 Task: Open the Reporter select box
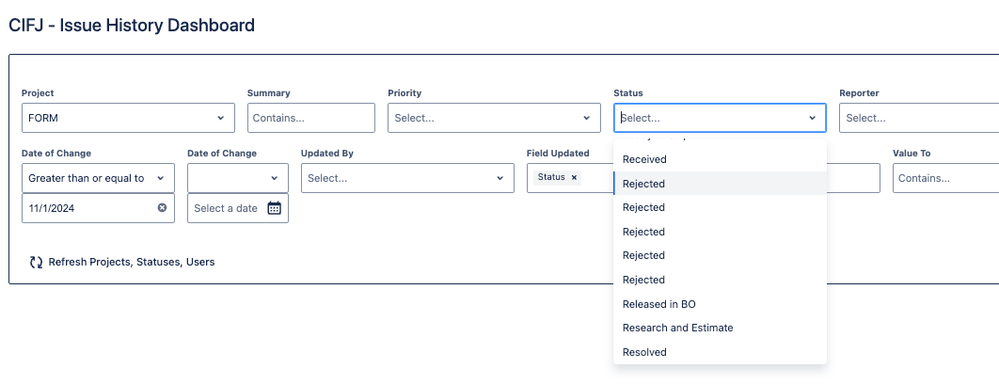pyautogui.click(x=919, y=118)
